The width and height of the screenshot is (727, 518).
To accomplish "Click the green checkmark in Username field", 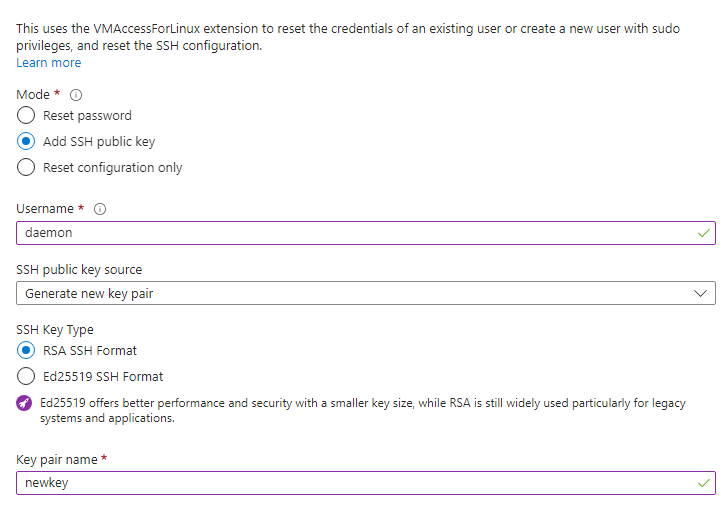I will pos(704,232).
